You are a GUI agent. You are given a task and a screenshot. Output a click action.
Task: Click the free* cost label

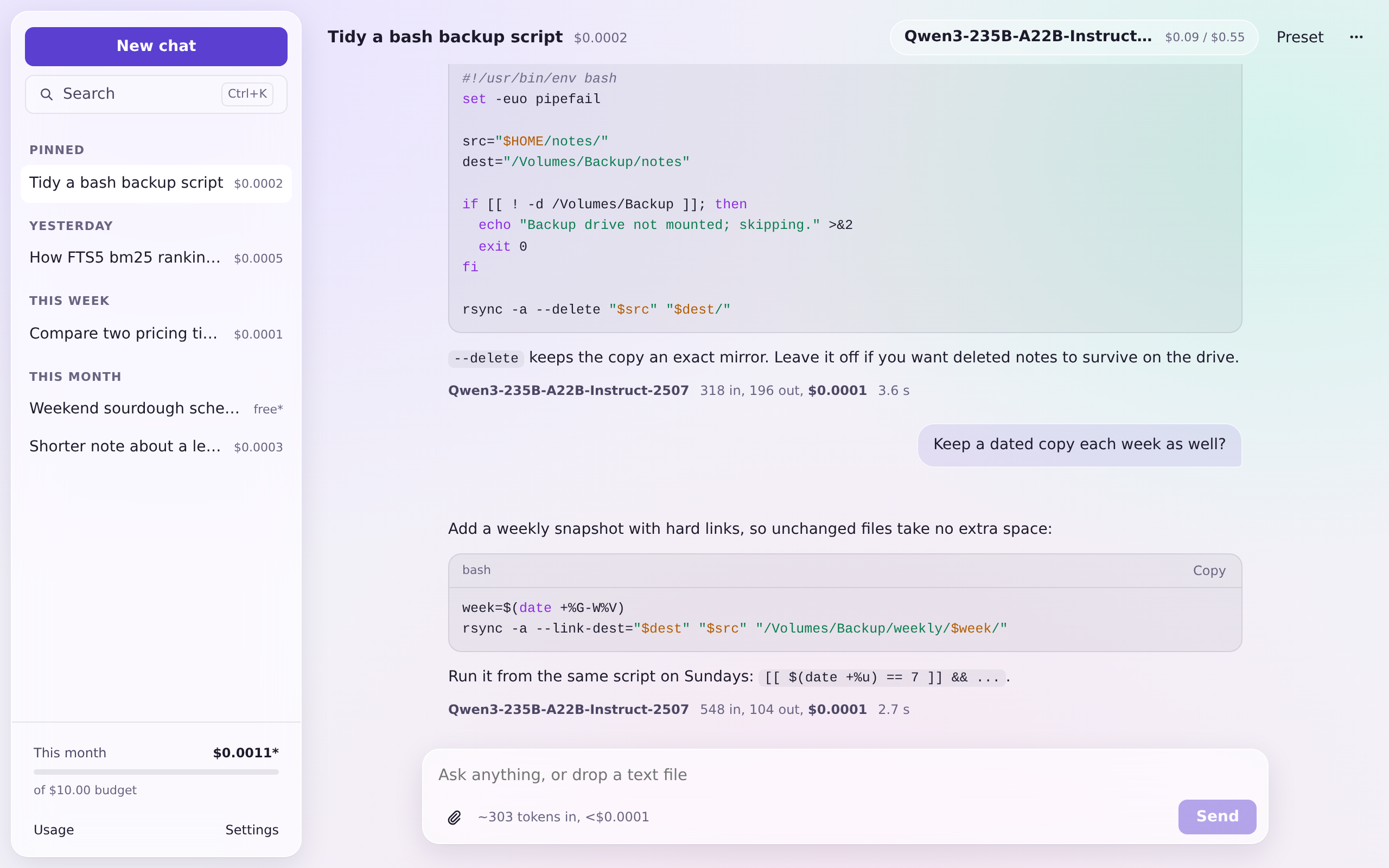pyautogui.click(x=268, y=409)
